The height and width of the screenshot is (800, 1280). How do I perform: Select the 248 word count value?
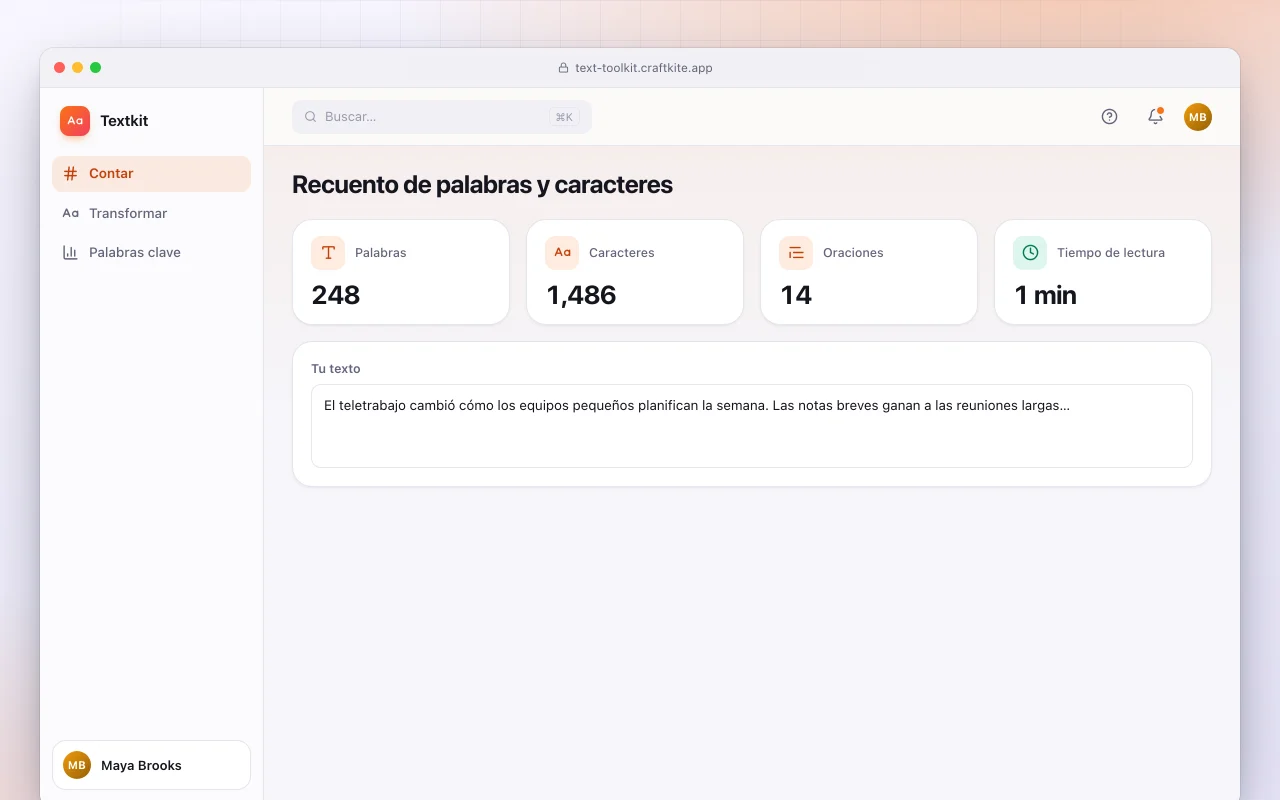[336, 295]
